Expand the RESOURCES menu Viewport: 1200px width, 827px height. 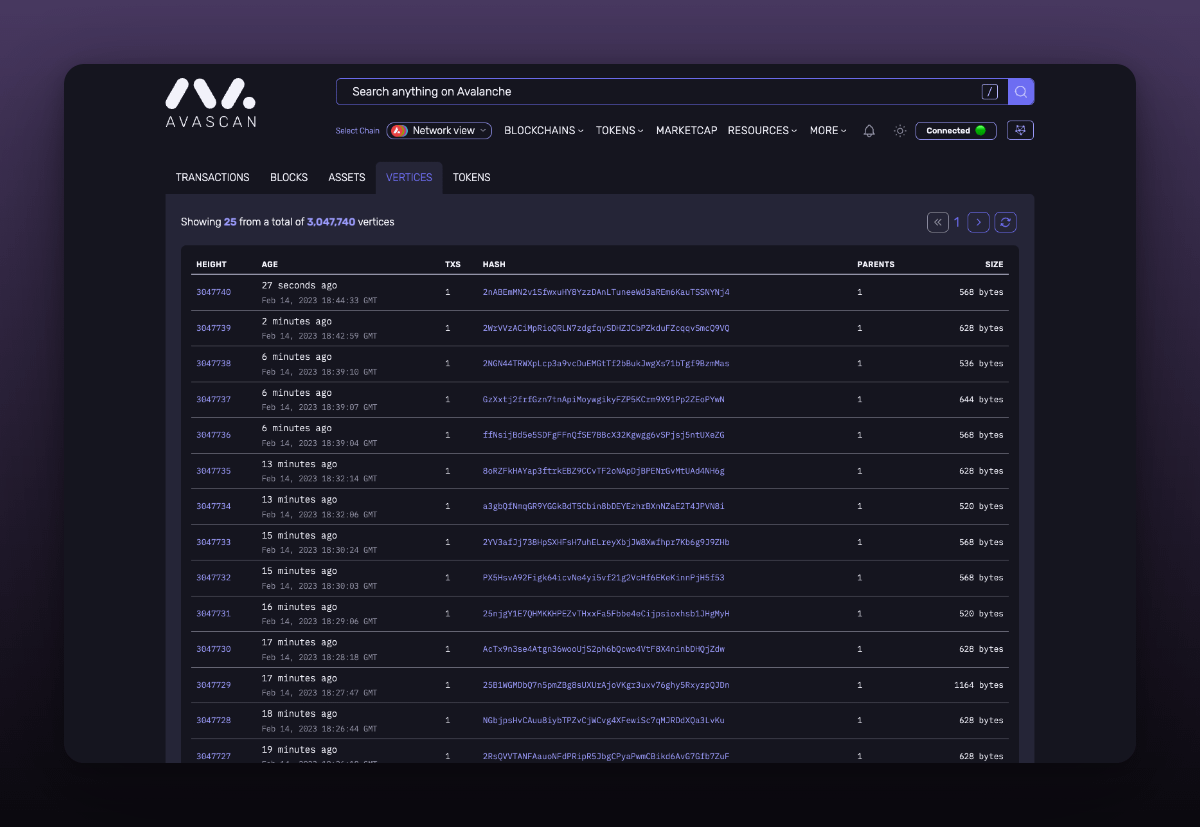(x=762, y=131)
